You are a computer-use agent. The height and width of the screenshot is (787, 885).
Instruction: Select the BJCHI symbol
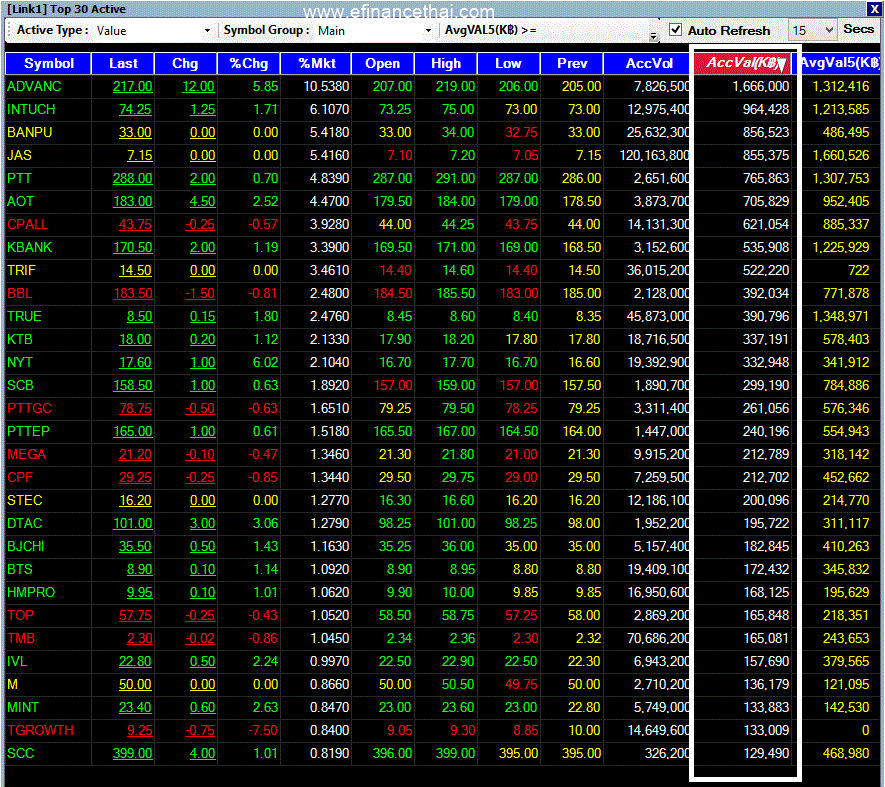pyautogui.click(x=26, y=546)
